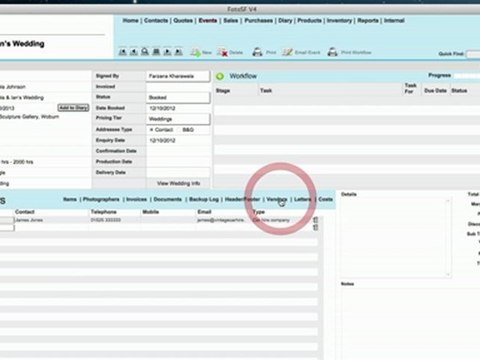This screenshot has width=480, height=360.
Task: Click in the Notes text area
Action: click(x=410, y=323)
